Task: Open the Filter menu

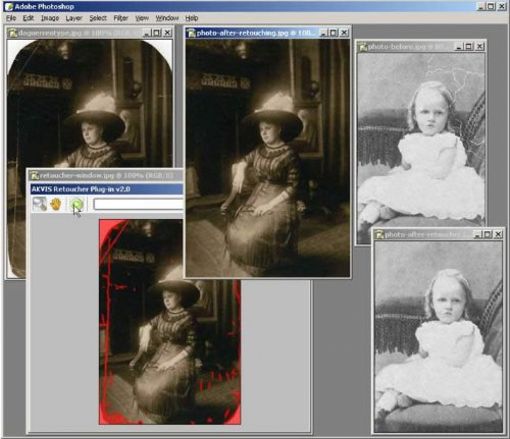Action: [121, 18]
